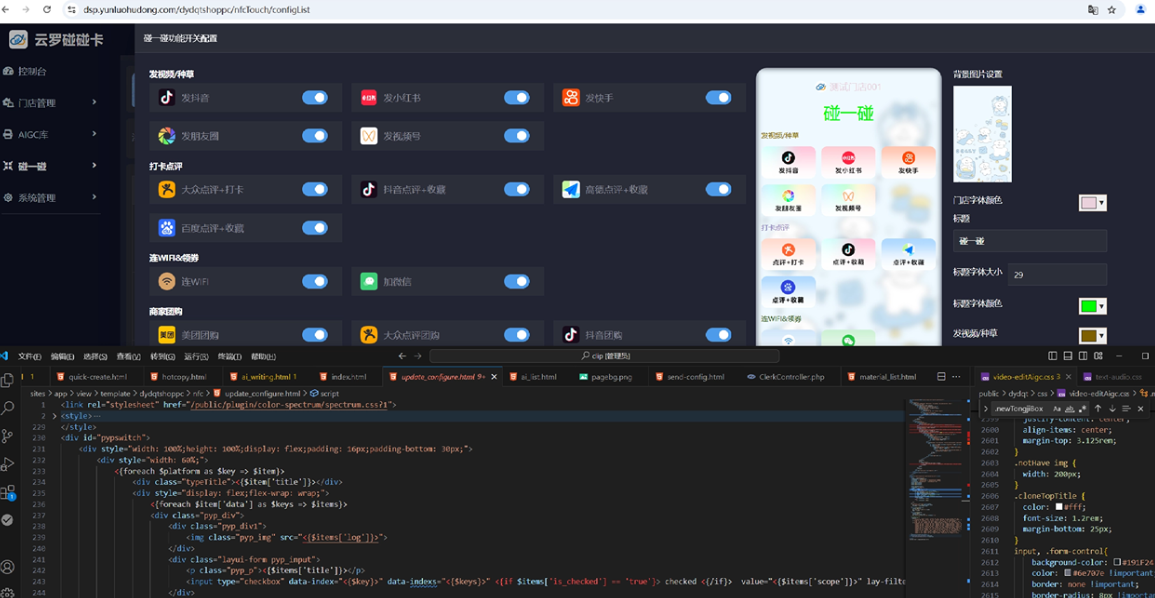Toggle find in selection in find widget
The image size is (1155, 598).
(x=1126, y=408)
